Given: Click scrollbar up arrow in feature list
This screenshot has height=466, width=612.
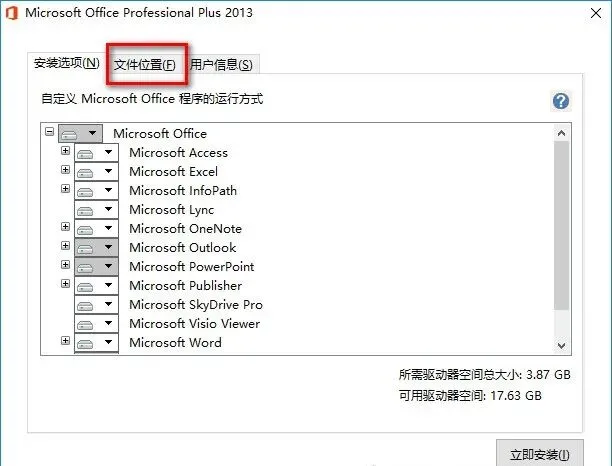Looking at the screenshot, I should coord(561,133).
